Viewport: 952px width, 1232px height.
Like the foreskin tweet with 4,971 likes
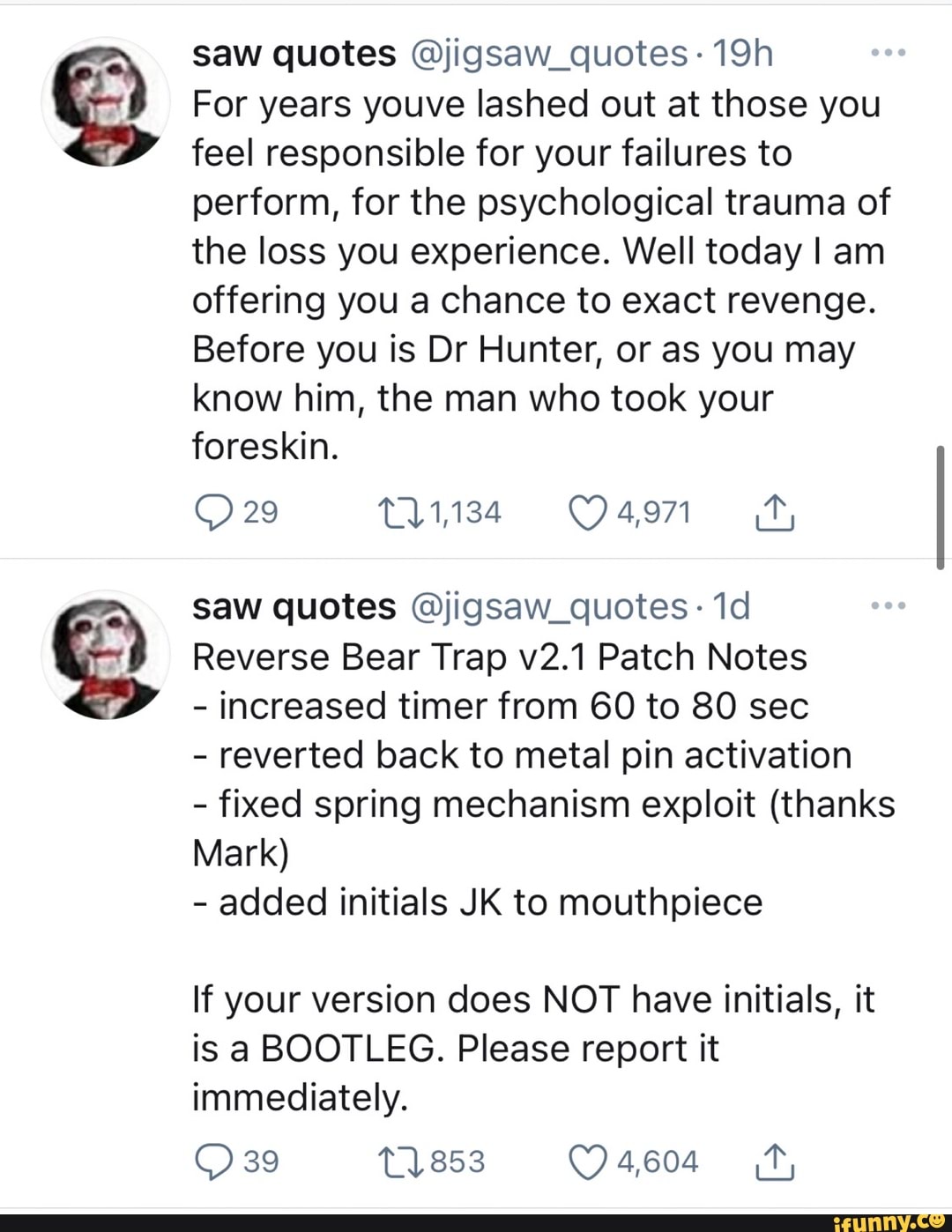(x=590, y=511)
